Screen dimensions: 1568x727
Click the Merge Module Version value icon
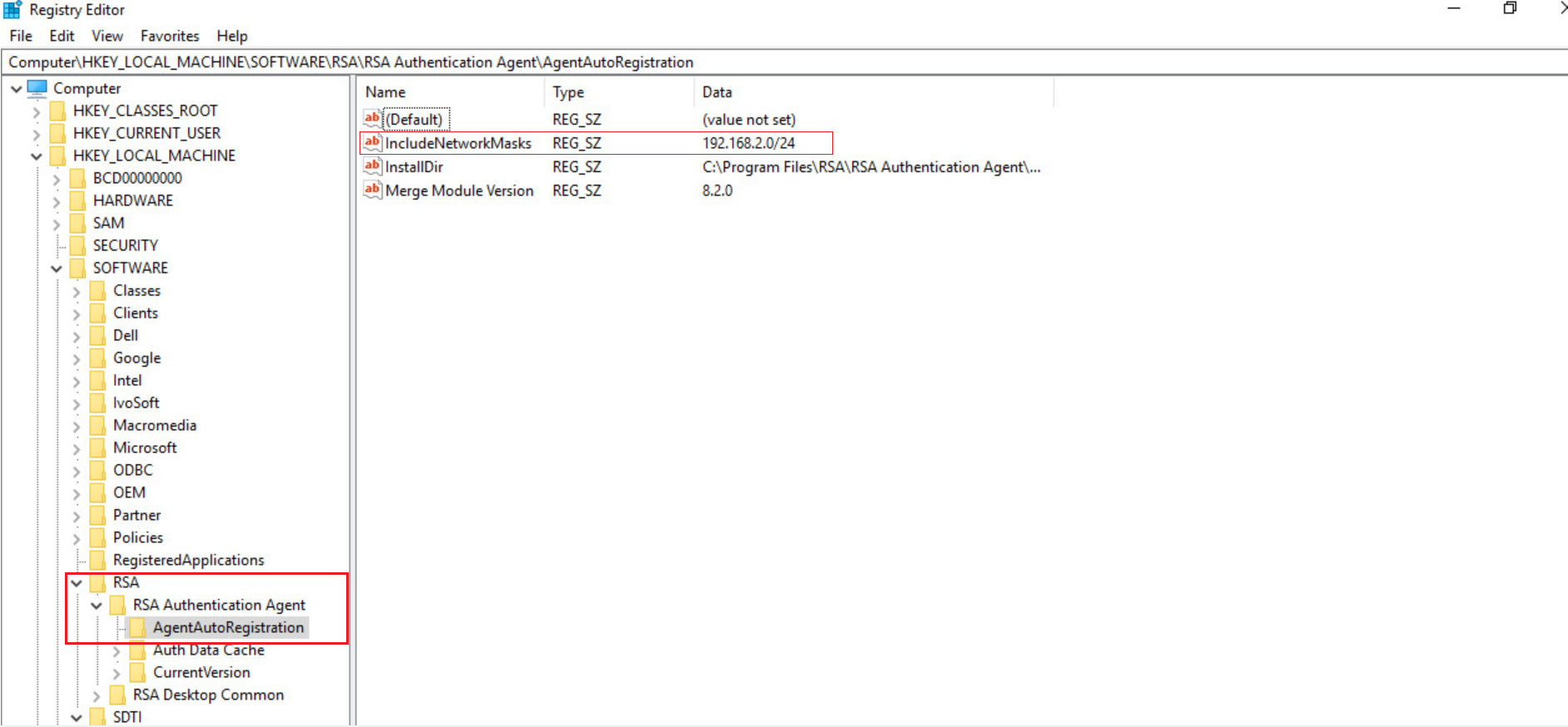pyautogui.click(x=372, y=190)
